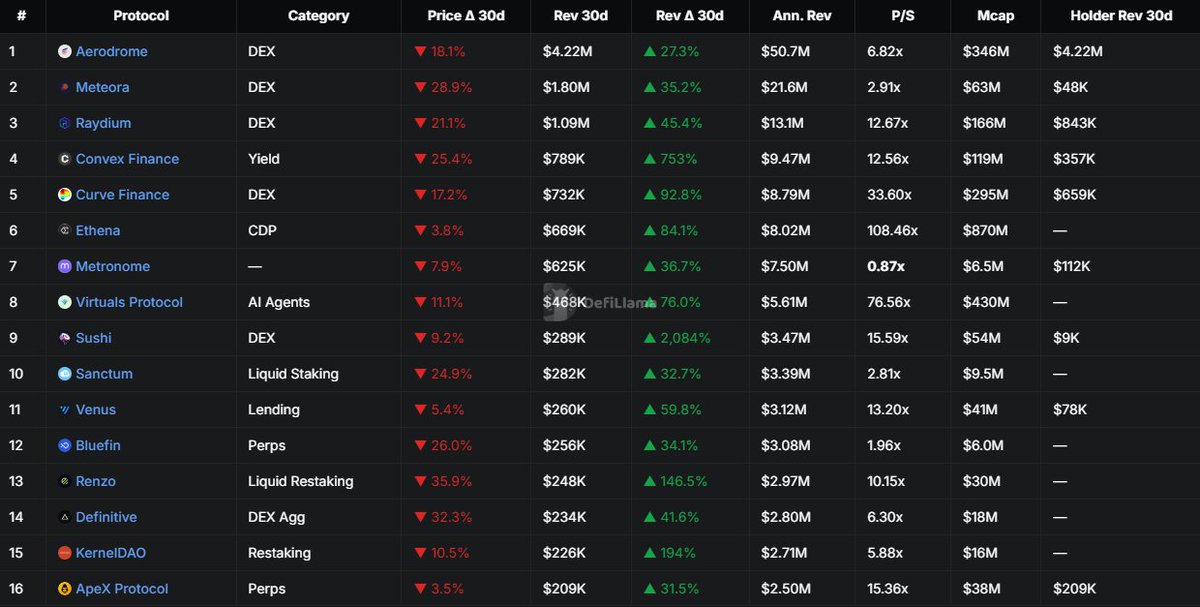
Task: Click the Category column header
Action: 318,16
